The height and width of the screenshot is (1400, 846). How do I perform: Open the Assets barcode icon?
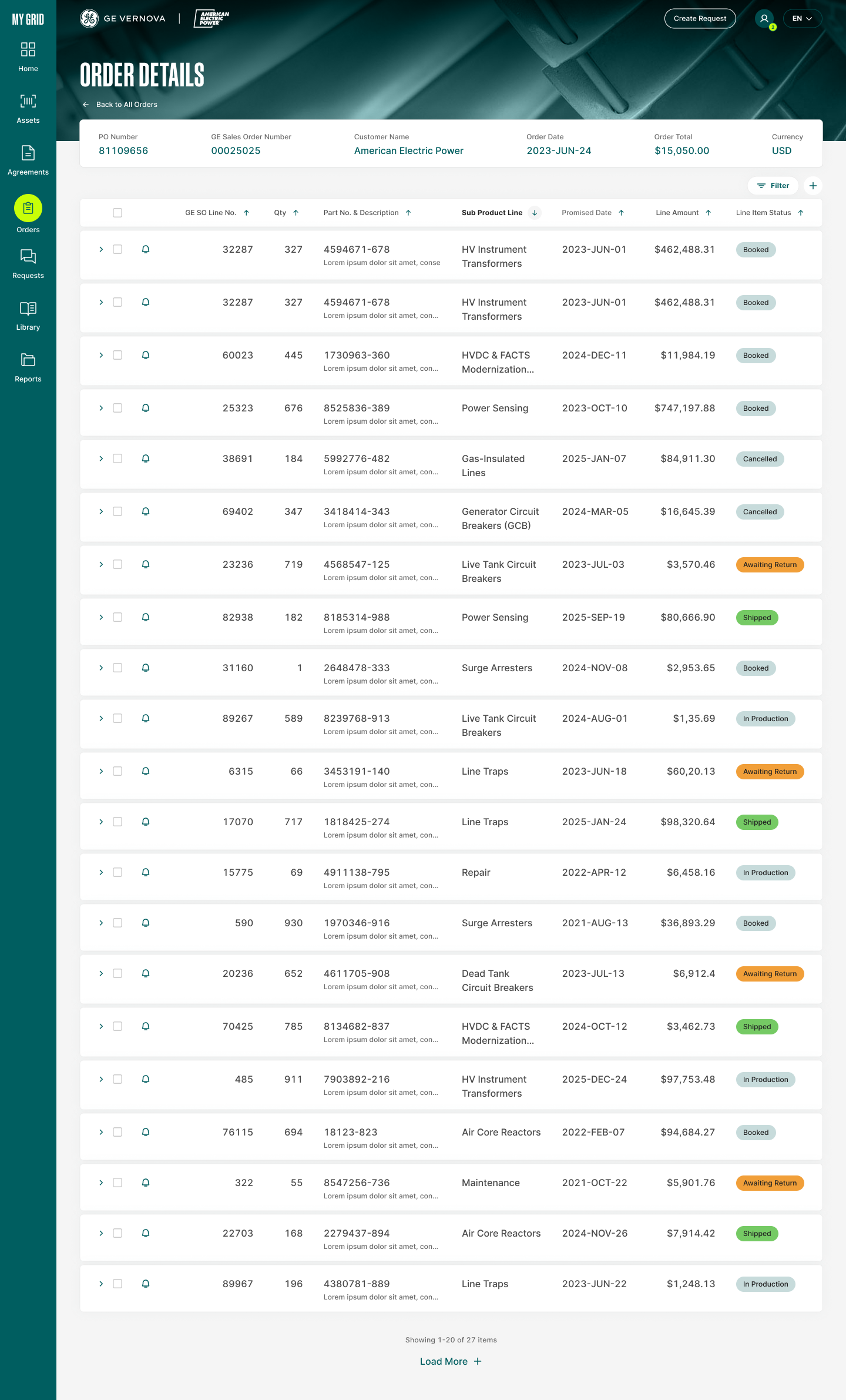click(x=28, y=101)
